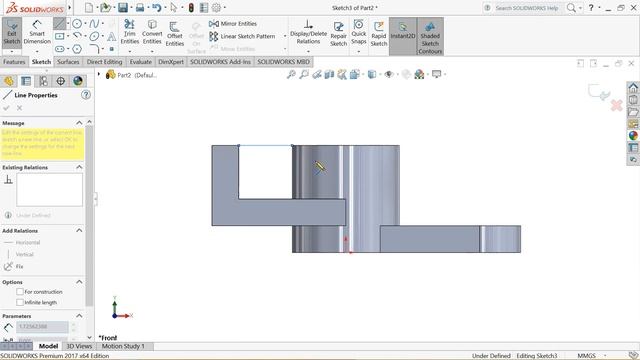Toggle Rapid Sketch mode
This screenshot has height=360, width=640.
379,33
